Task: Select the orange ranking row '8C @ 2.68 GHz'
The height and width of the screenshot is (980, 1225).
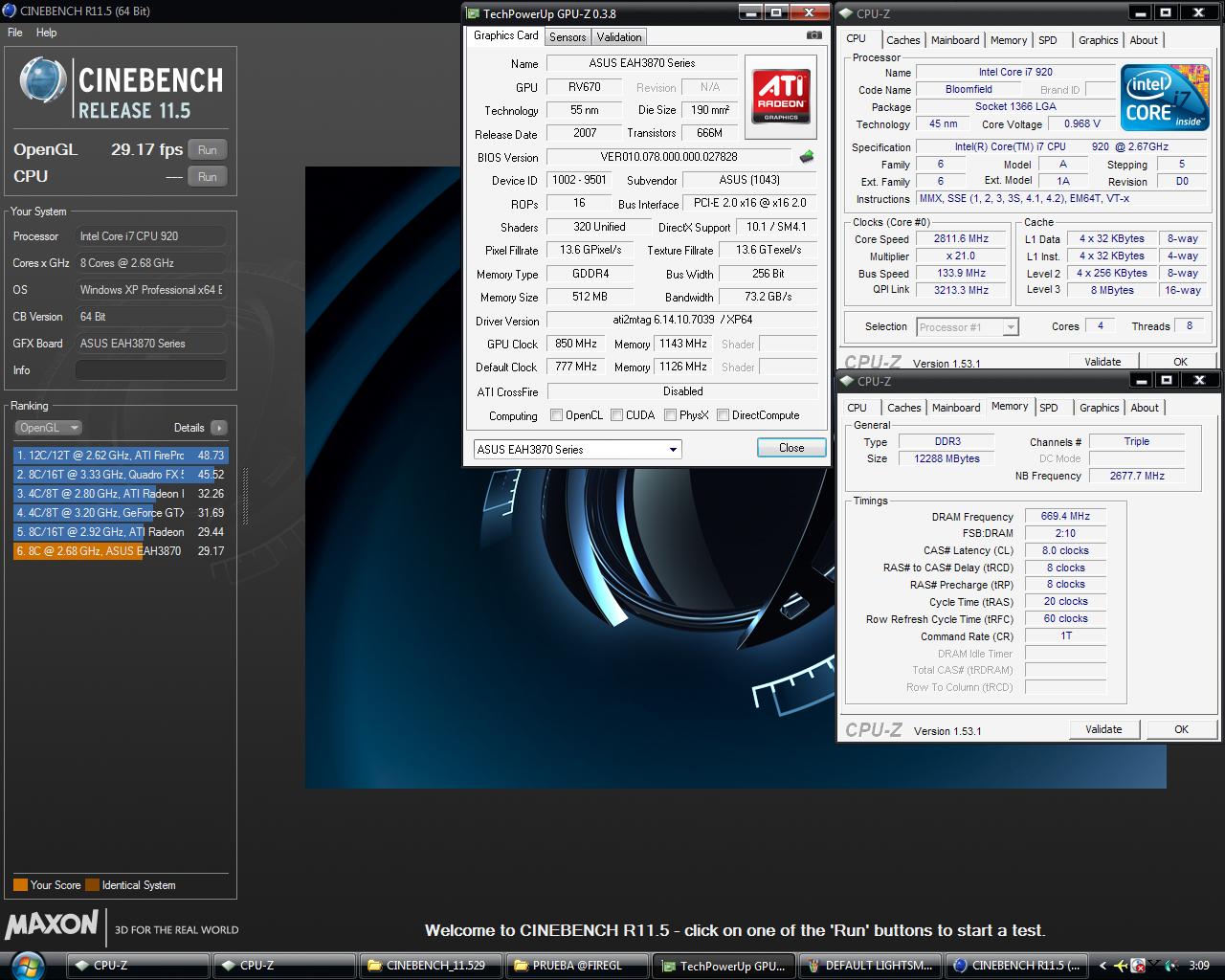Action: click(121, 551)
